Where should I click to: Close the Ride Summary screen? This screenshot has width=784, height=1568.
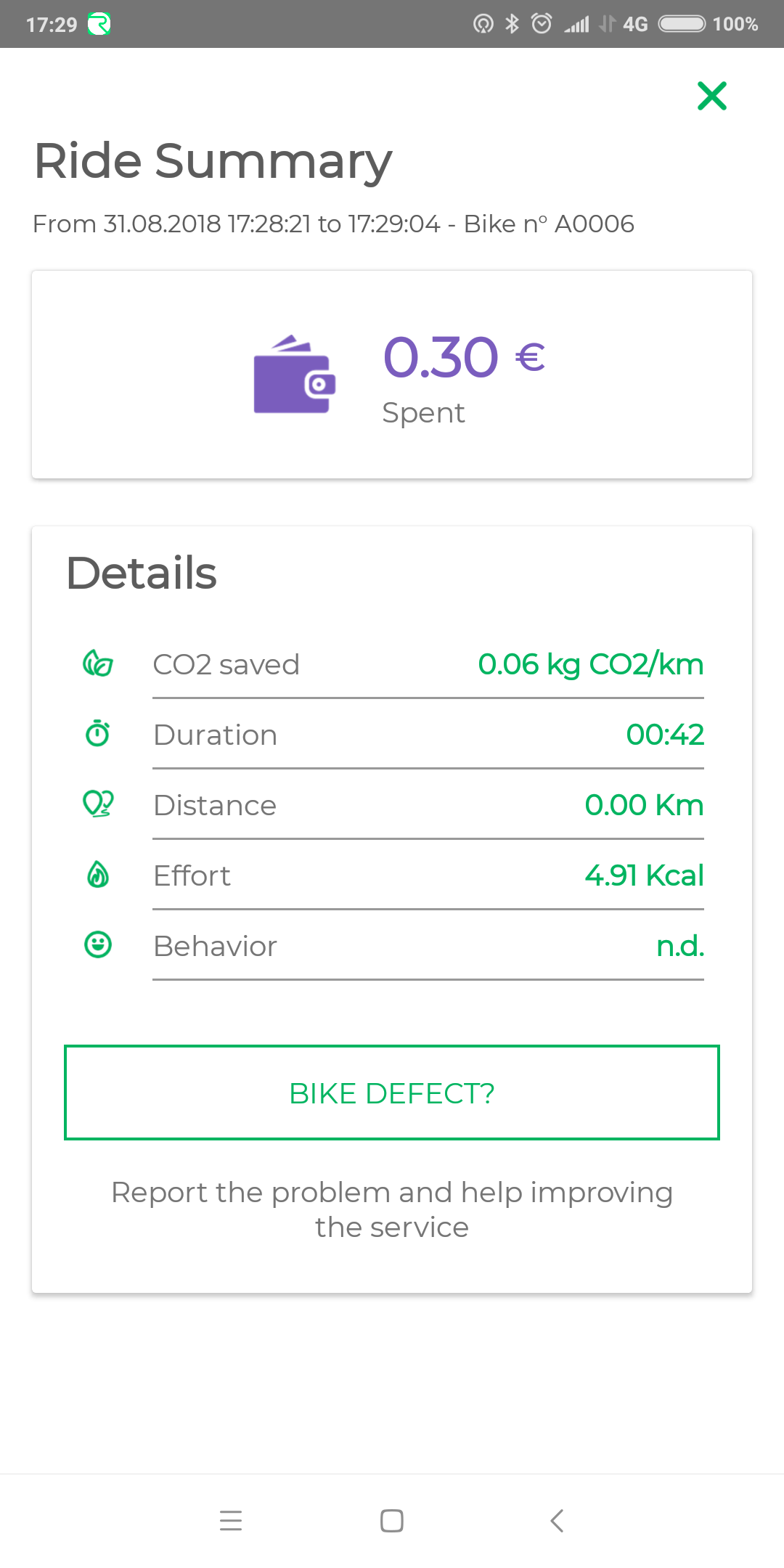(711, 96)
